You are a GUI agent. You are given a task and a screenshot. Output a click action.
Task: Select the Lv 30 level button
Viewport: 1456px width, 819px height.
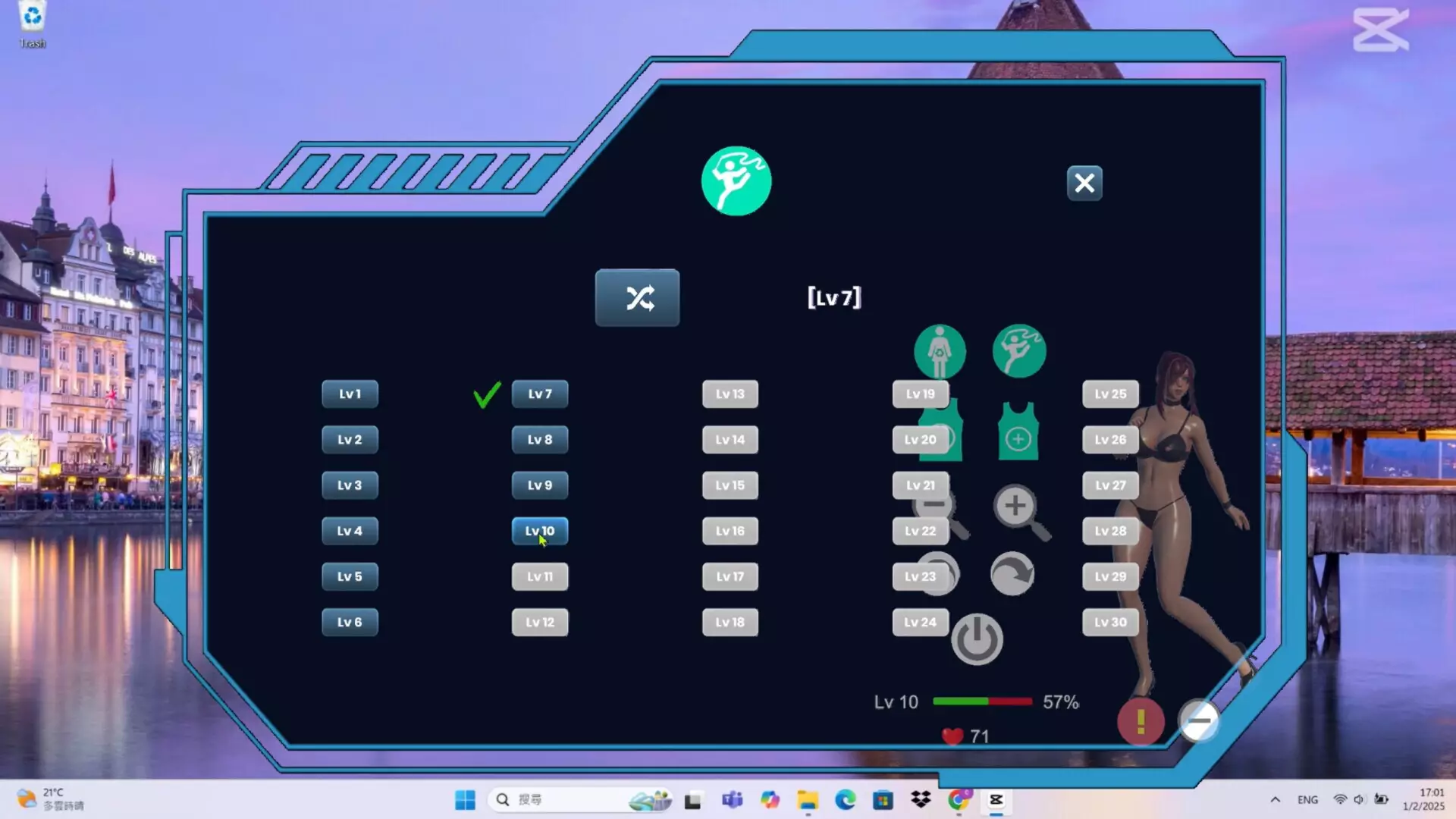tap(1110, 622)
